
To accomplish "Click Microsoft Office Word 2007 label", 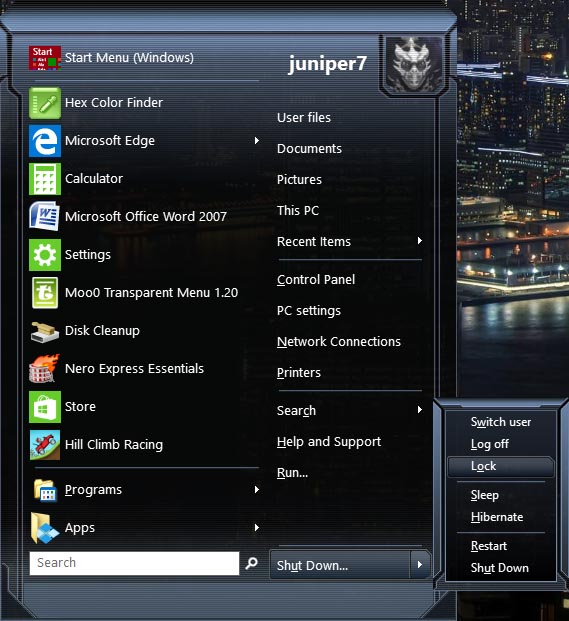I will click(x=146, y=217).
